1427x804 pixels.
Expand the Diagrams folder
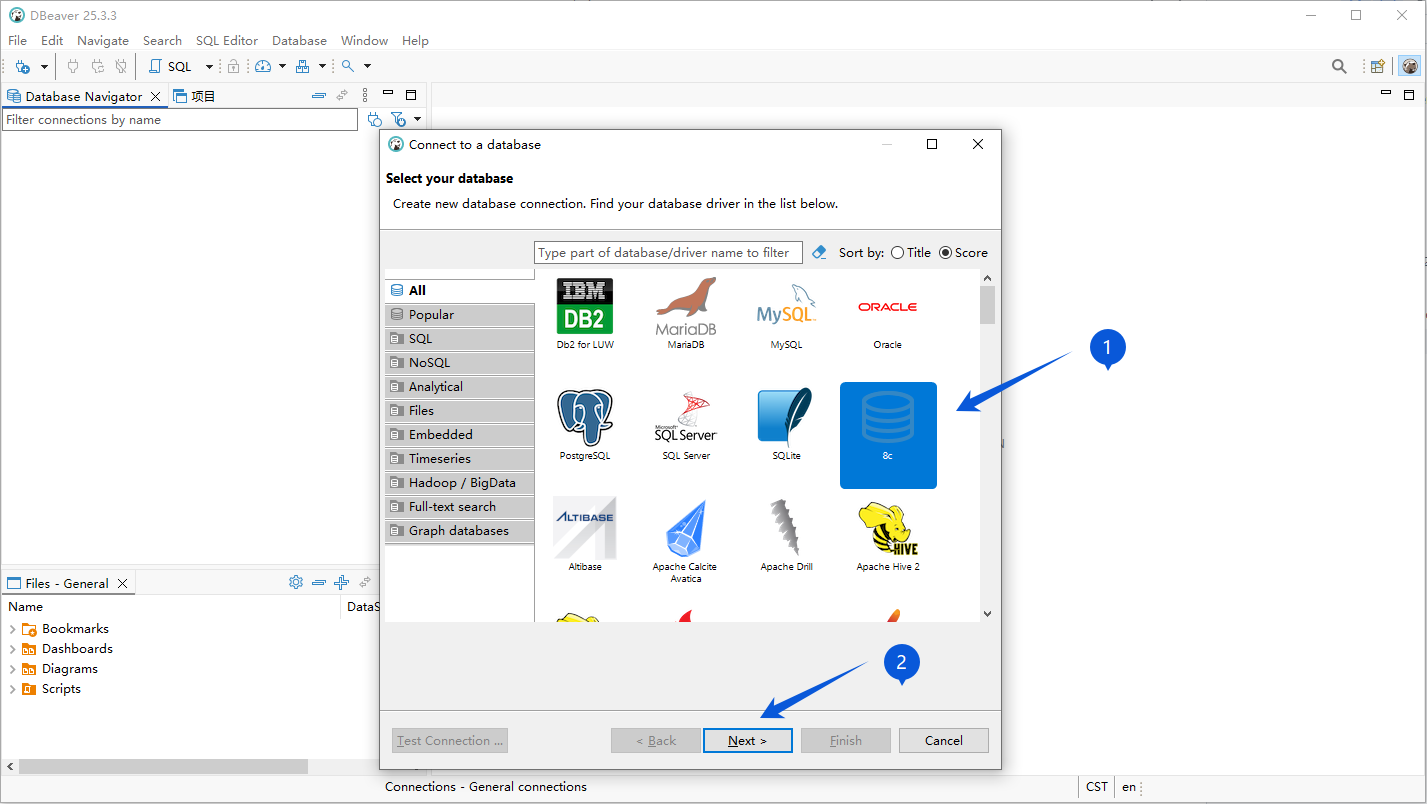coord(12,669)
